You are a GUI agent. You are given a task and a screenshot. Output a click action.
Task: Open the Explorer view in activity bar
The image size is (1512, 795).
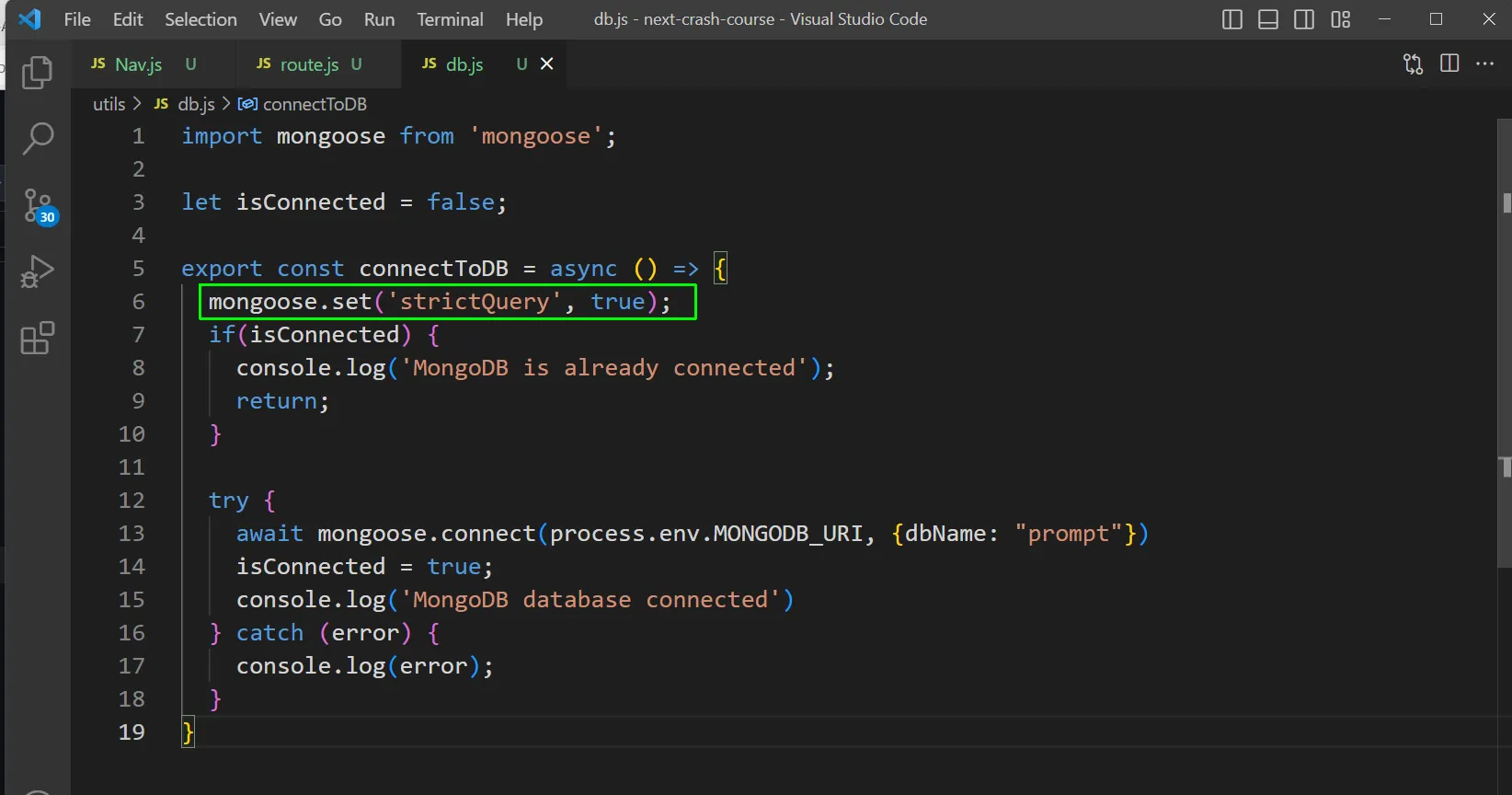click(37, 73)
